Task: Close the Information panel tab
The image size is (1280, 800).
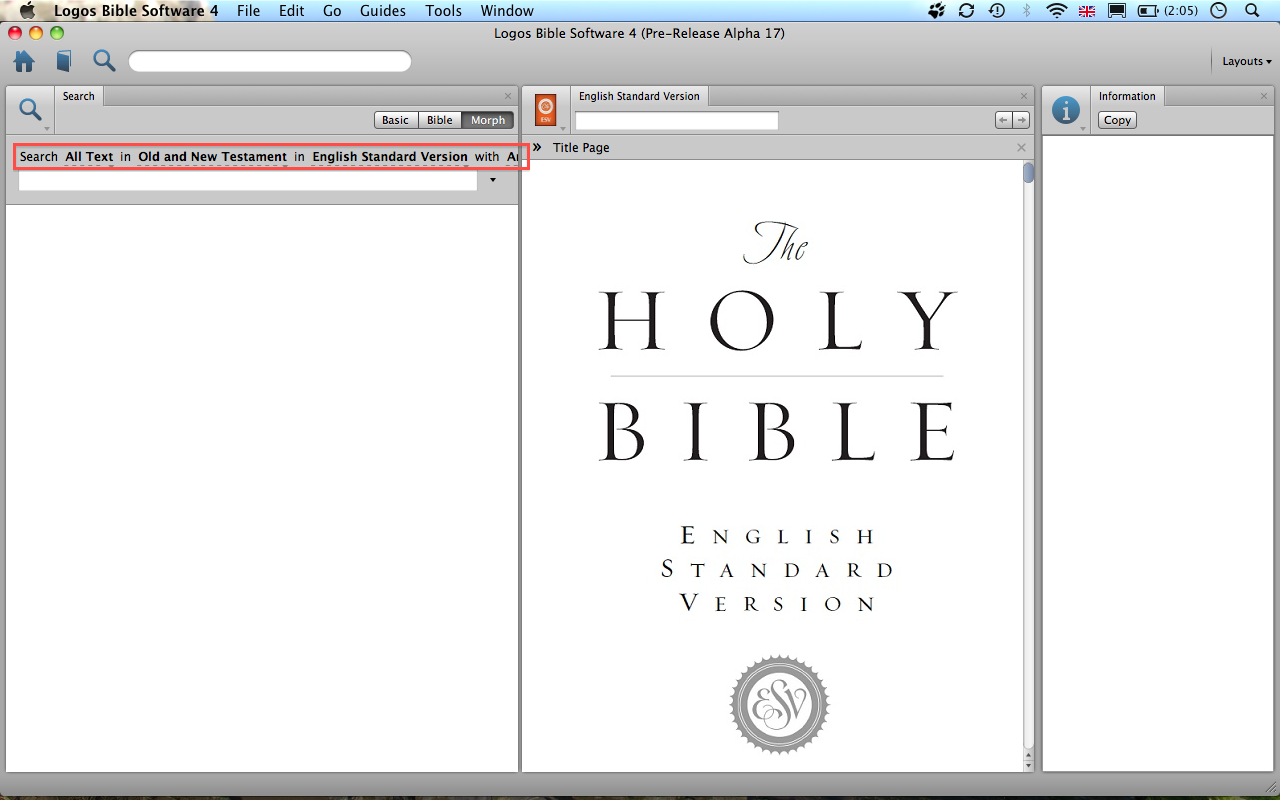Action: click(1264, 97)
